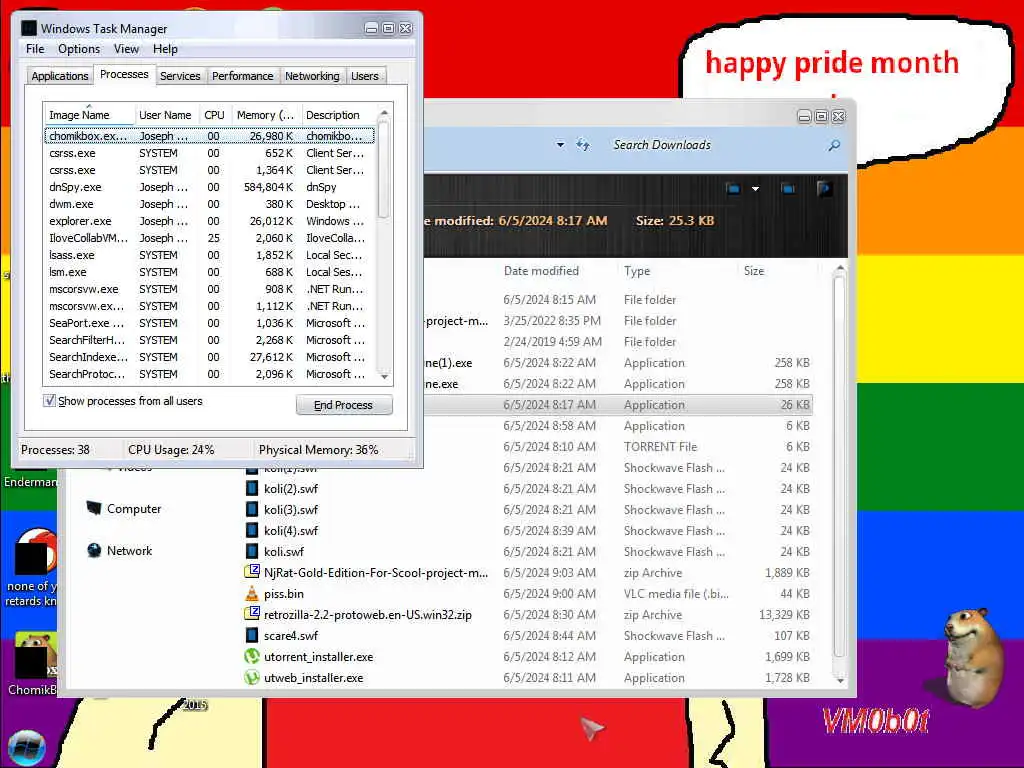The image size is (1024, 768).
Task: Click the retrozilla zip archive icon
Action: point(251,614)
